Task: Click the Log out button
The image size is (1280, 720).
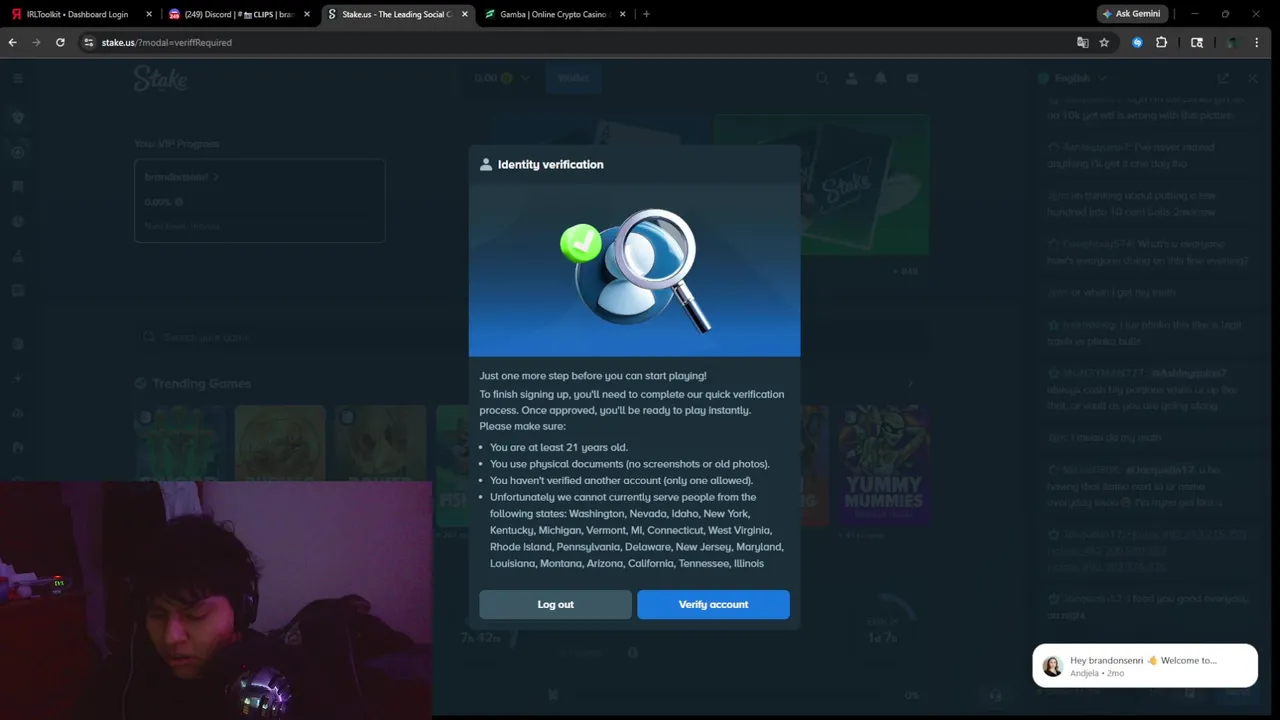Action: click(555, 604)
